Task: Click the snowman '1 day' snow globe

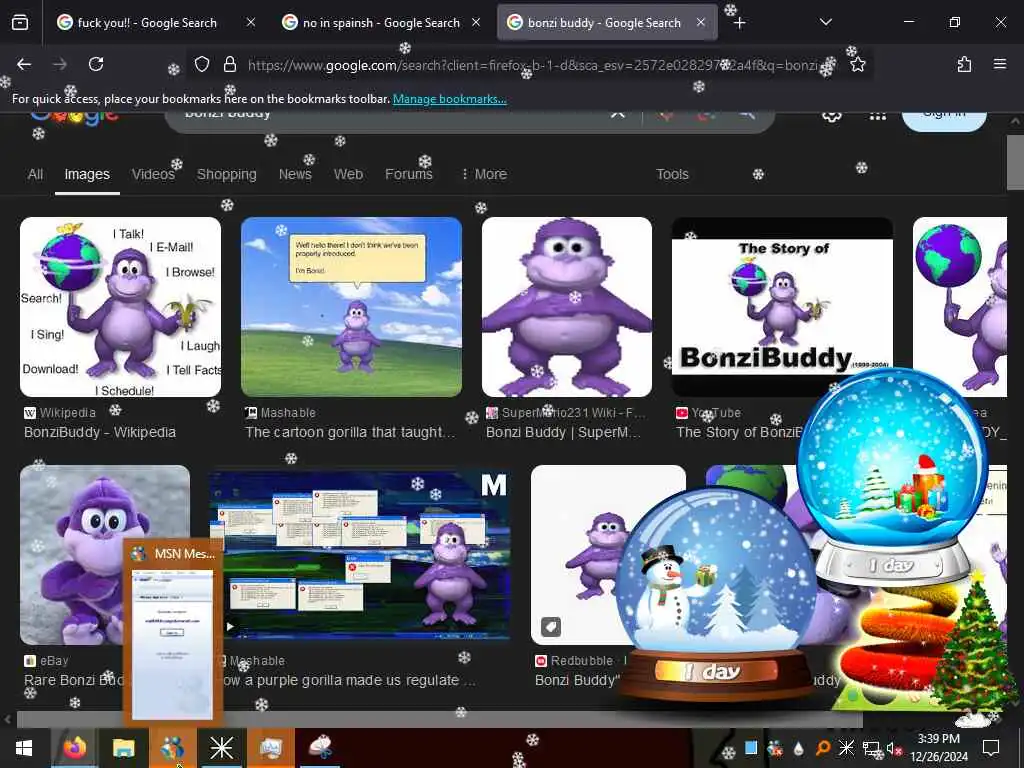Action: [716, 594]
